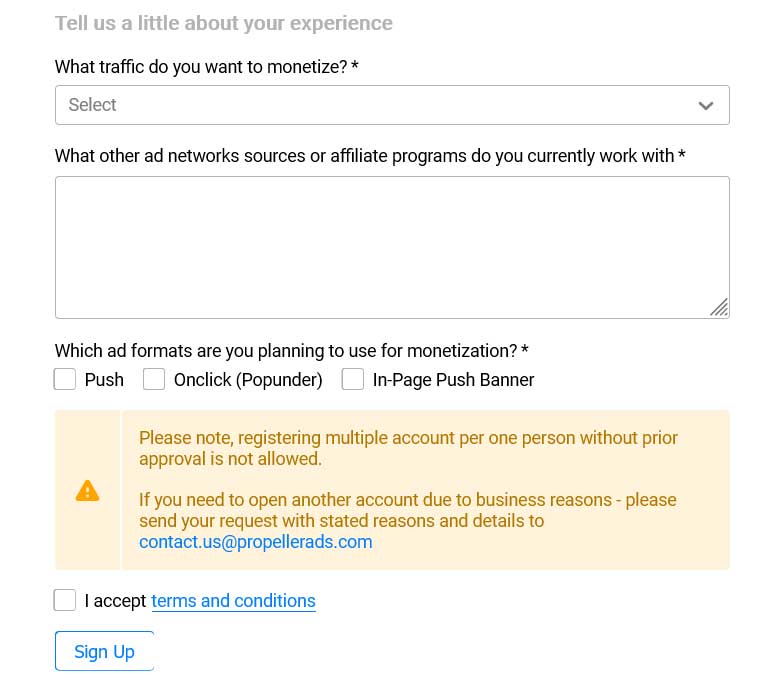Click the 'Tell us a little' heading
The width and height of the screenshot is (776, 699).
point(224,23)
